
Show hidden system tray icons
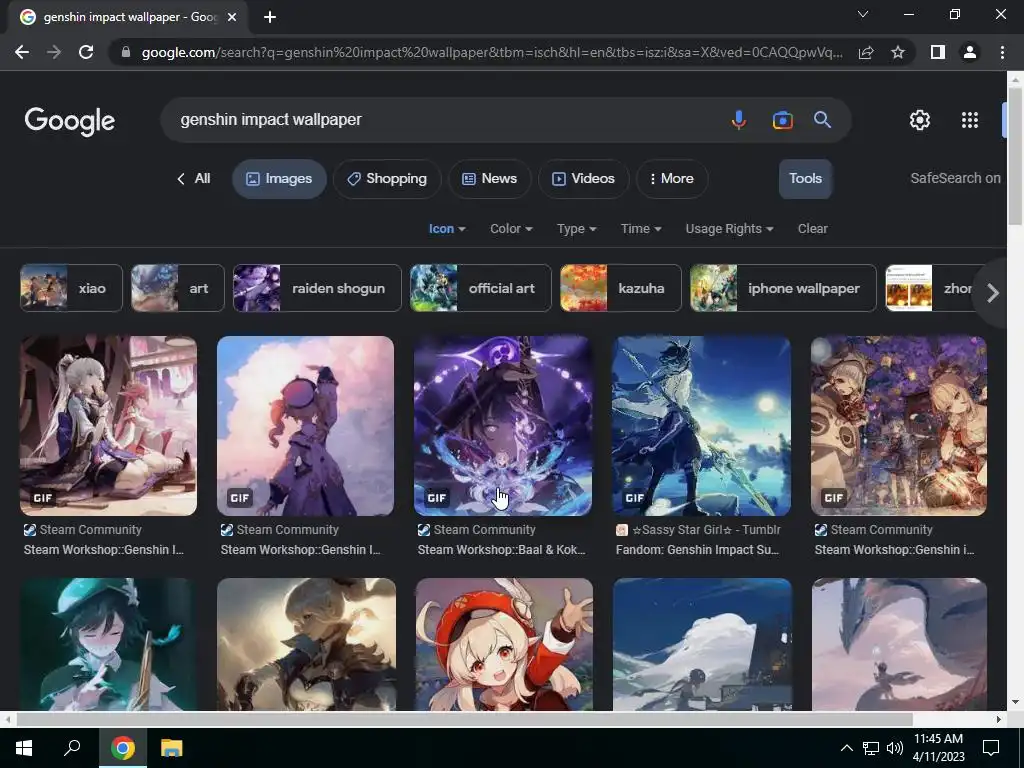click(x=846, y=748)
